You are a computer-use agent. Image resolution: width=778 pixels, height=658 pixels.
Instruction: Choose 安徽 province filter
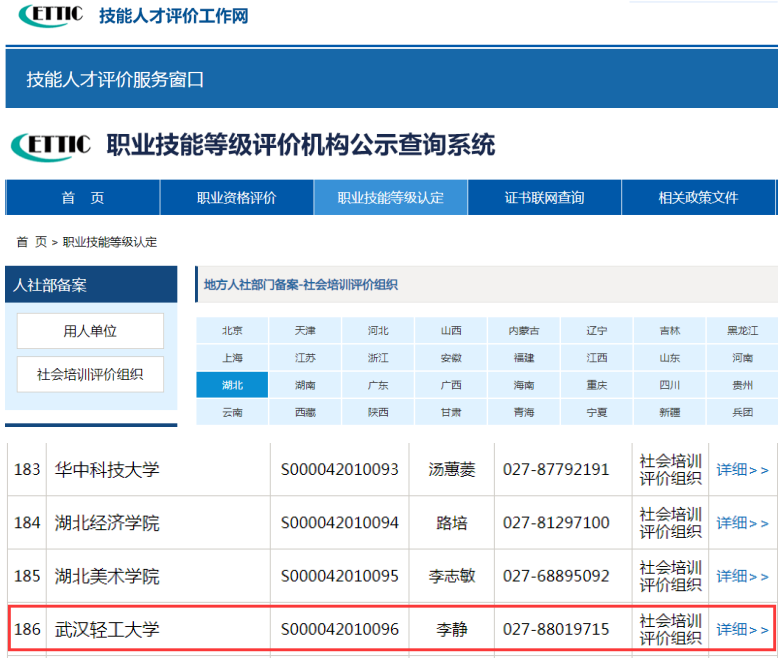[x=451, y=358]
